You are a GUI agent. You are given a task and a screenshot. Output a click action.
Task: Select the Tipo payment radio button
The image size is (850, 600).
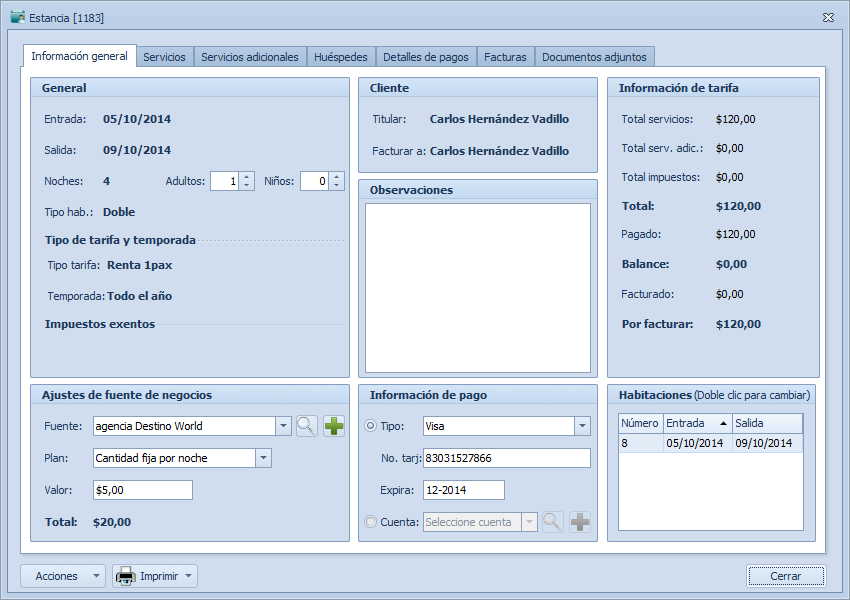[x=371, y=426]
